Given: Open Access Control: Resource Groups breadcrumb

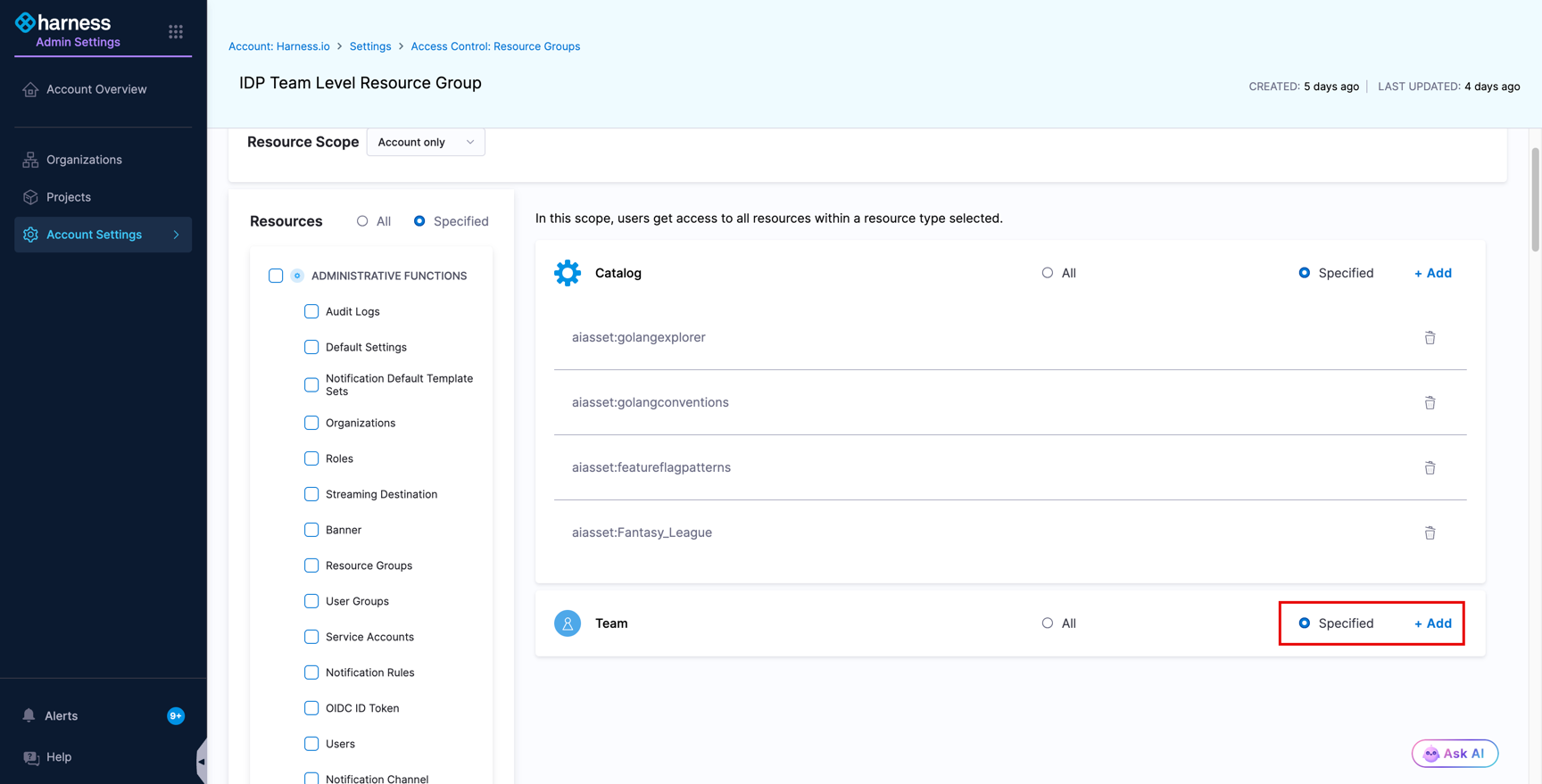Looking at the screenshot, I should coord(495,46).
